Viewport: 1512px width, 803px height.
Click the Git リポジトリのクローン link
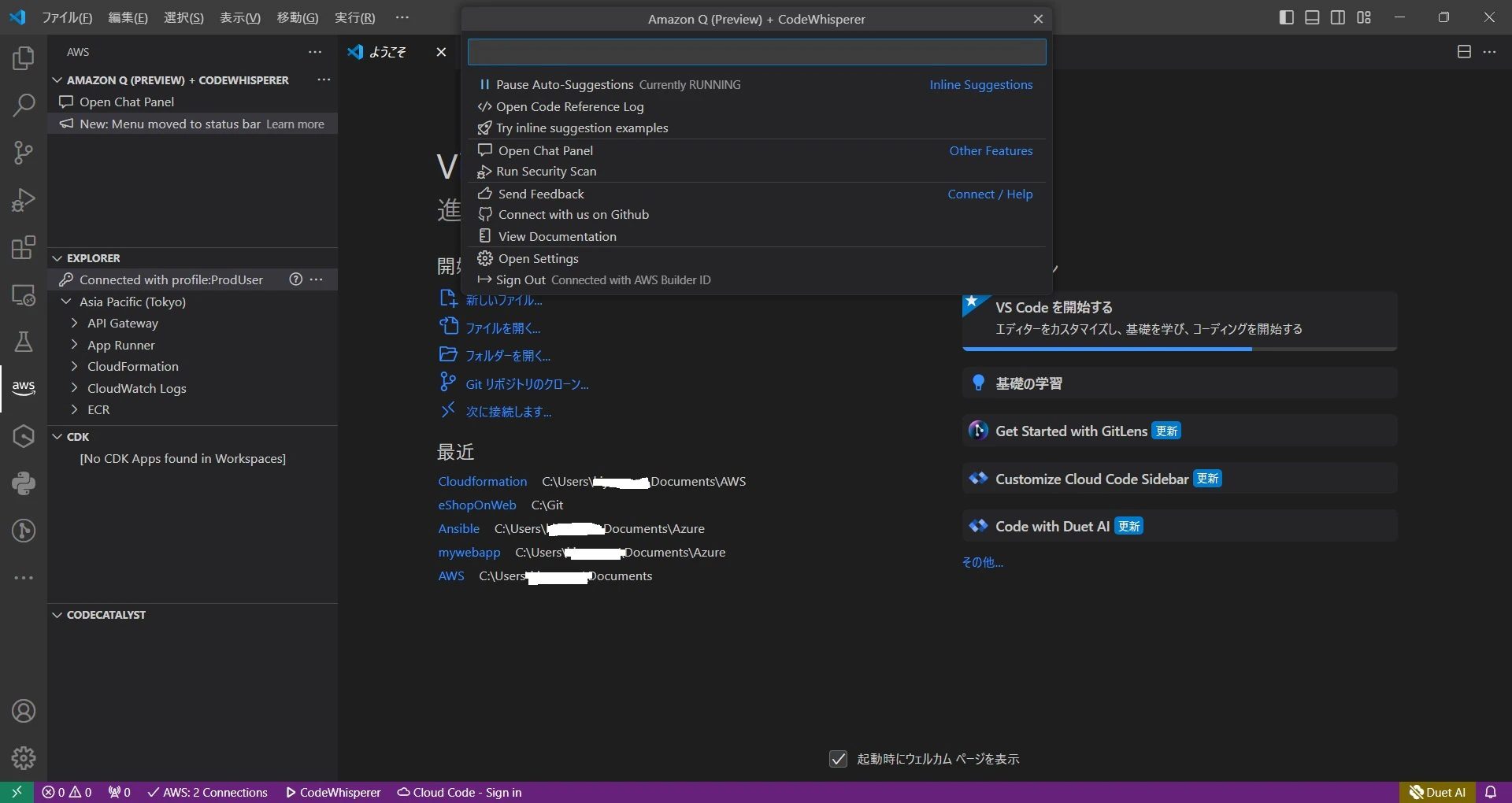pyautogui.click(x=527, y=384)
